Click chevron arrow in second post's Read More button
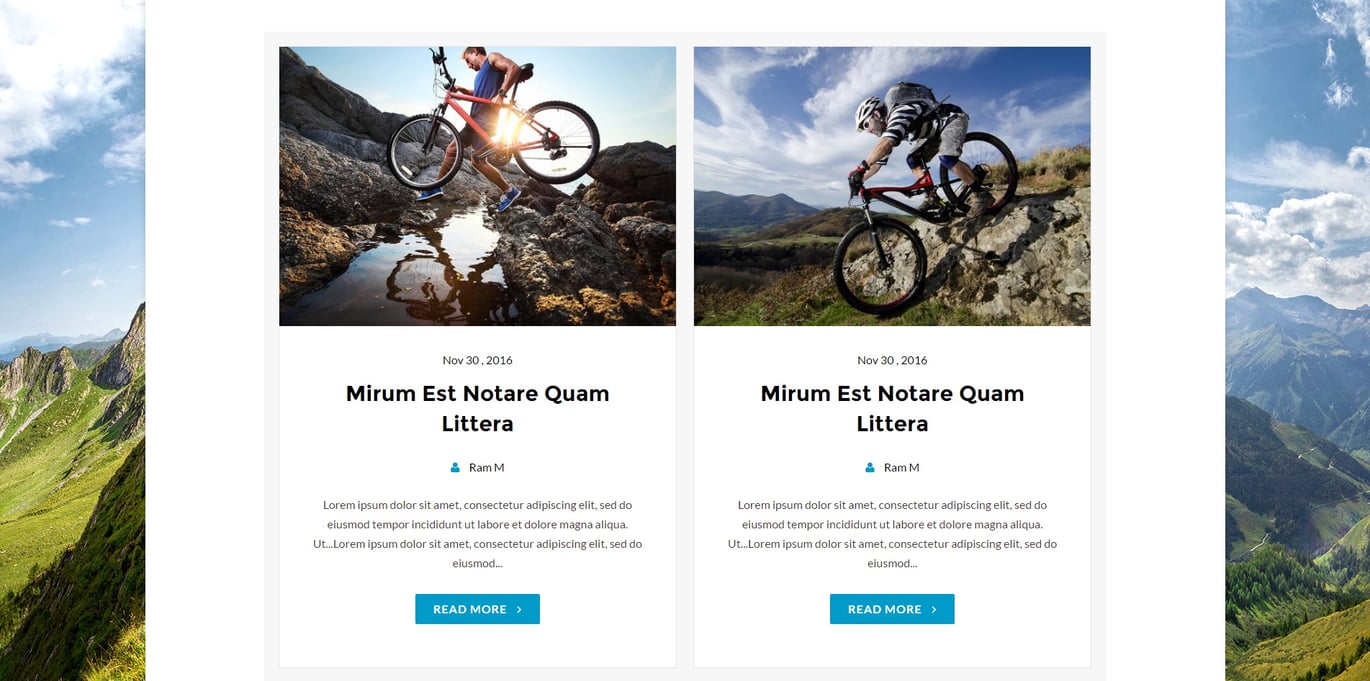 pos(934,609)
